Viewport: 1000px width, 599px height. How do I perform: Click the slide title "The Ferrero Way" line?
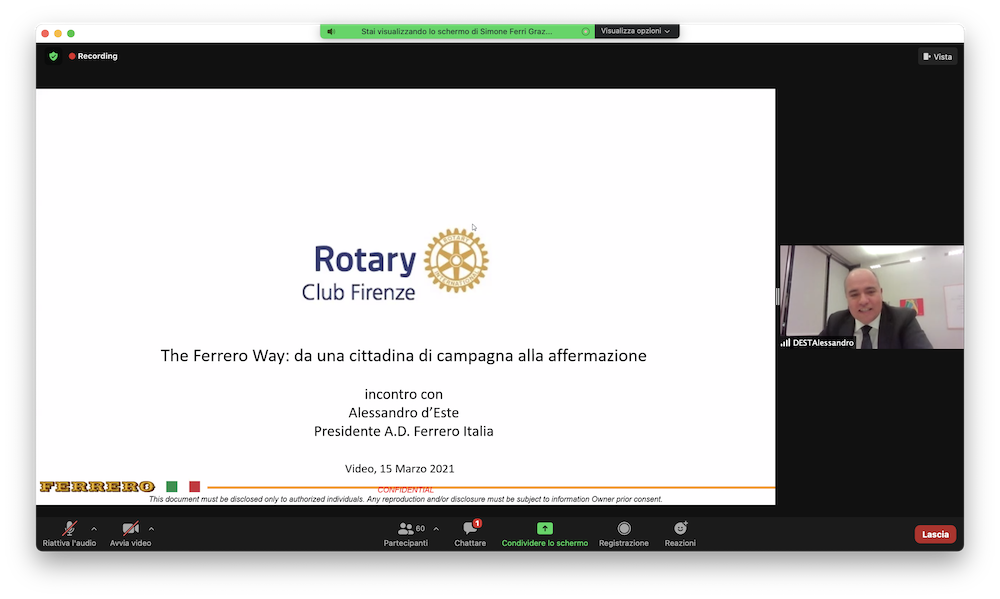404,355
